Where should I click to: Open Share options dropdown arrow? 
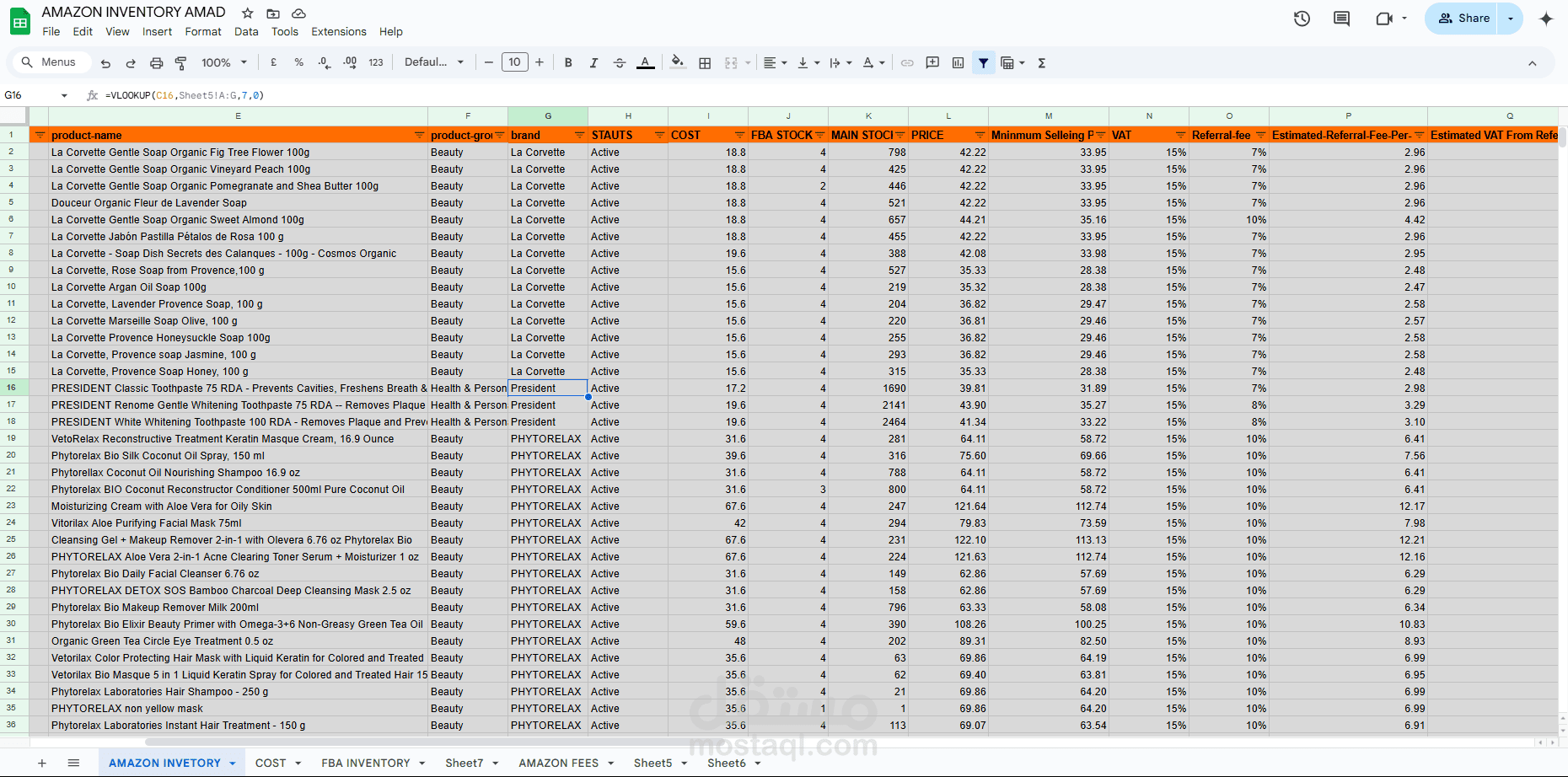1511,19
